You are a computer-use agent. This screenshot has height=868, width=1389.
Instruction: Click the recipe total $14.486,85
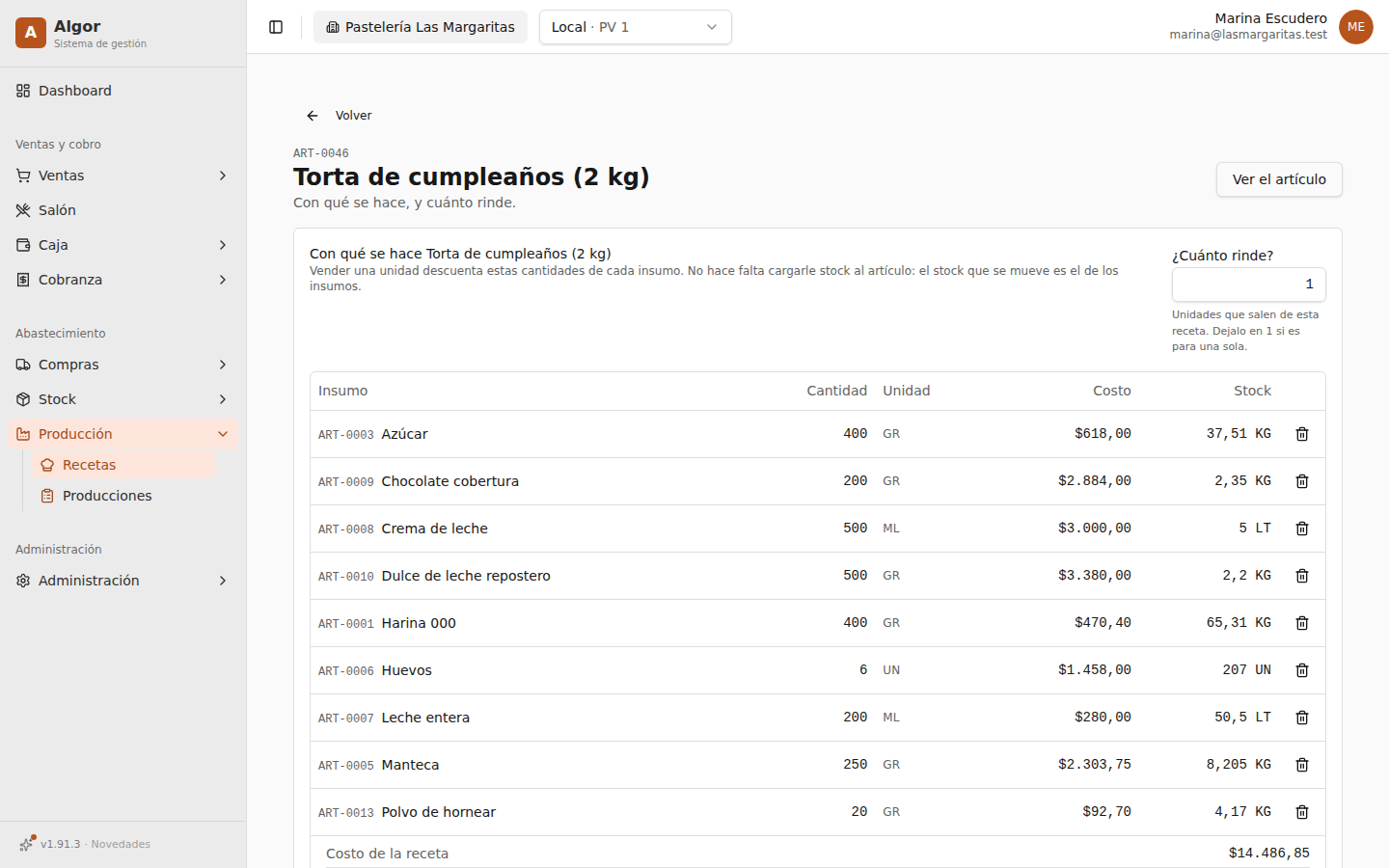[1268, 854]
